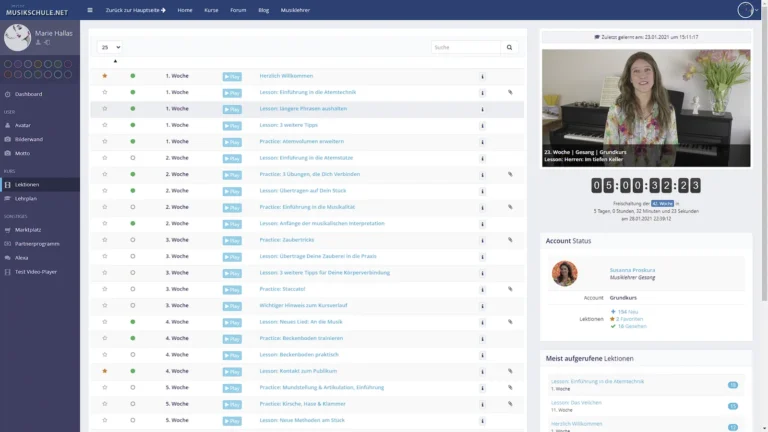Viewport: 768px width, 432px height.
Task: Click the Suche search field
Action: click(466, 48)
